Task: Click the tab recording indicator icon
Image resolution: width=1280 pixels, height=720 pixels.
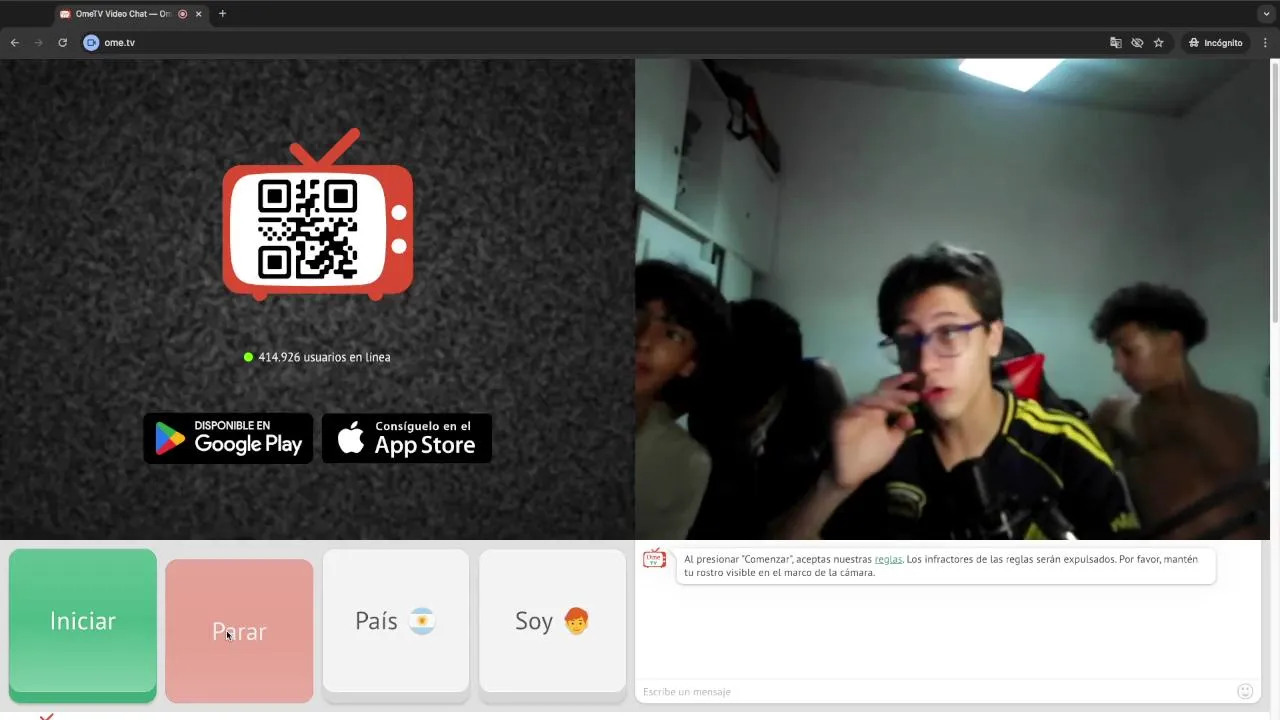Action: (x=183, y=14)
